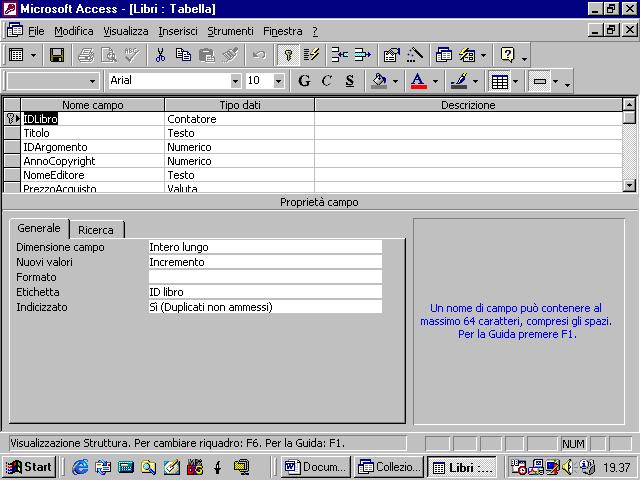Click the field grid scroll down arrow
Screen dimensions: 640x480
[629, 186]
